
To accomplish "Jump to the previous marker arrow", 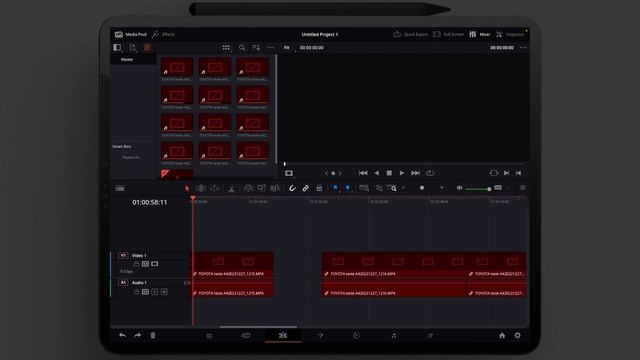I will 327,173.
